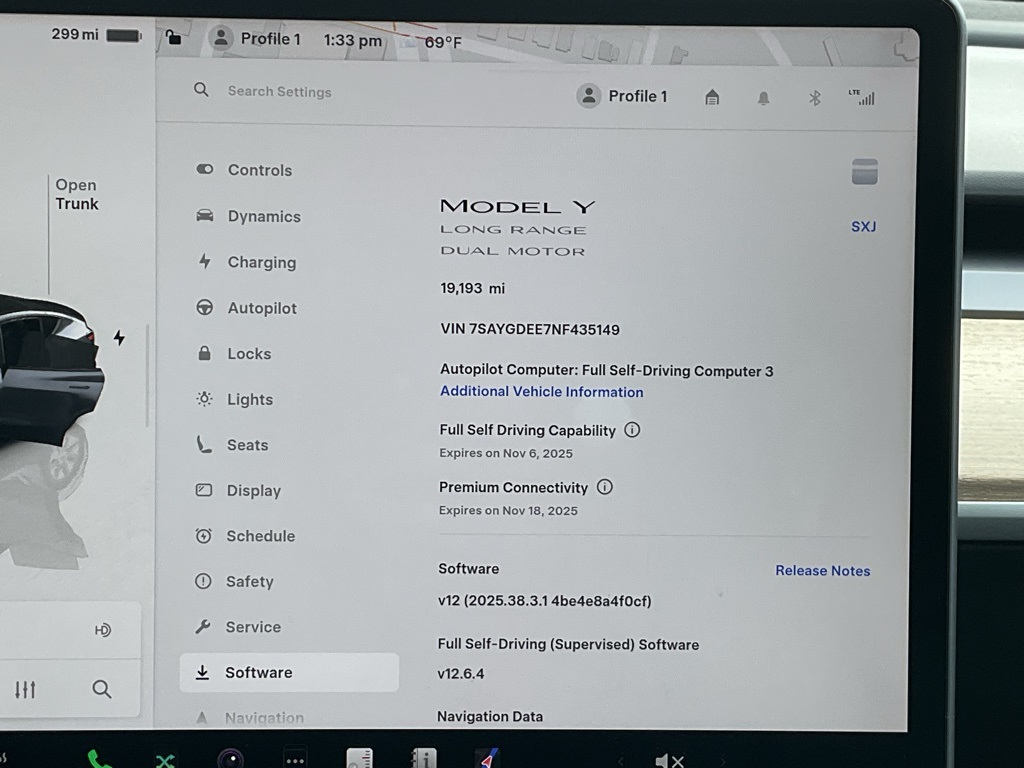Image resolution: width=1024 pixels, height=768 pixels.
Task: Select Autopilot in settings menu
Action: coord(261,308)
